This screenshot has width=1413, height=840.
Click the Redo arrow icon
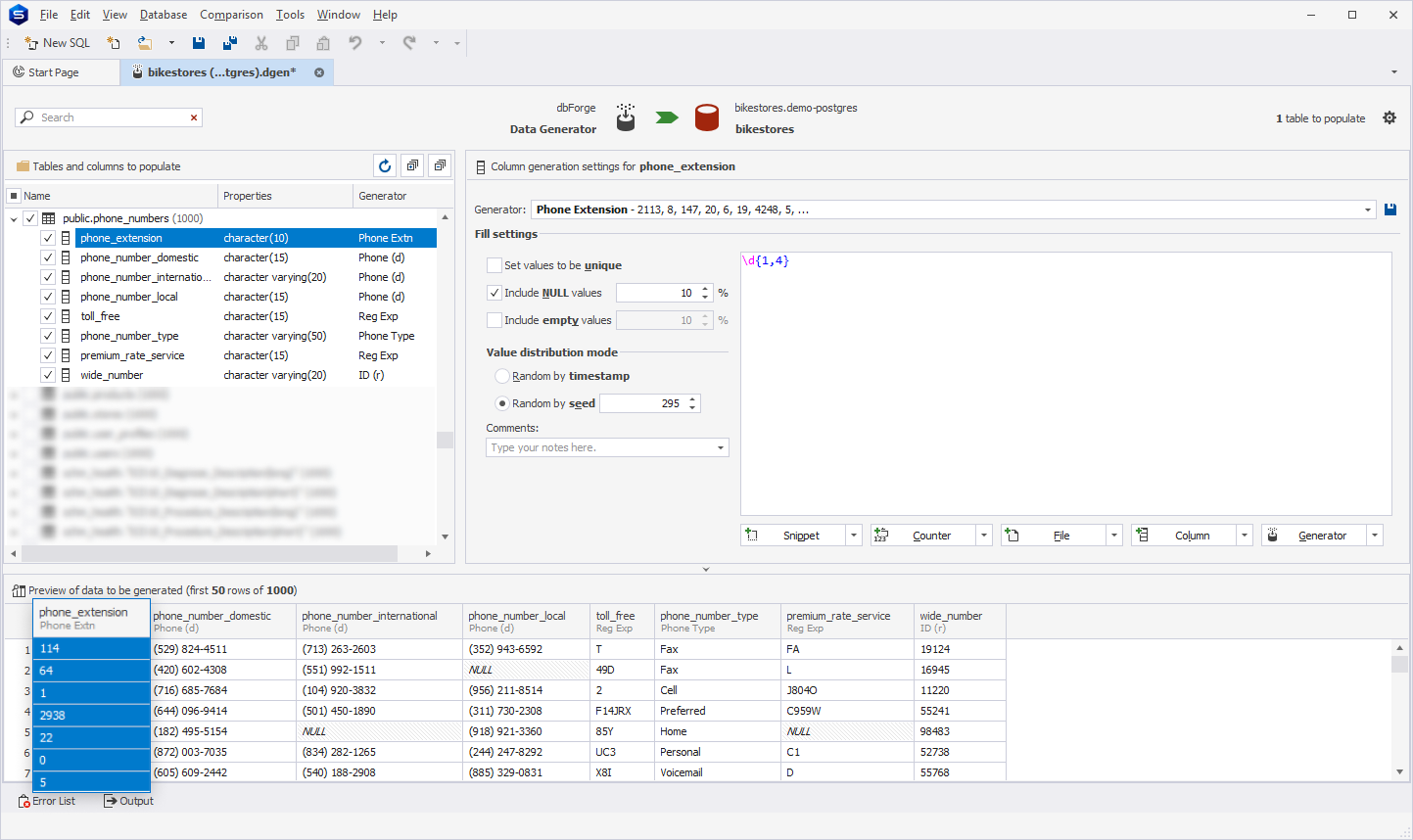tap(409, 43)
